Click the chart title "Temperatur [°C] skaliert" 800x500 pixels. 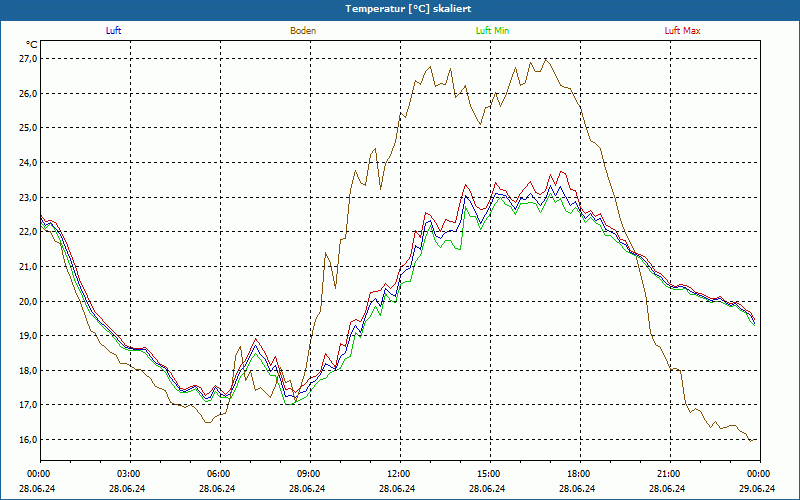click(x=400, y=9)
